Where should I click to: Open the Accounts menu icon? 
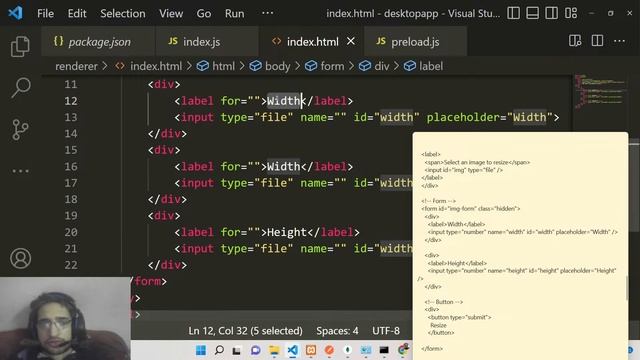tap(20, 258)
